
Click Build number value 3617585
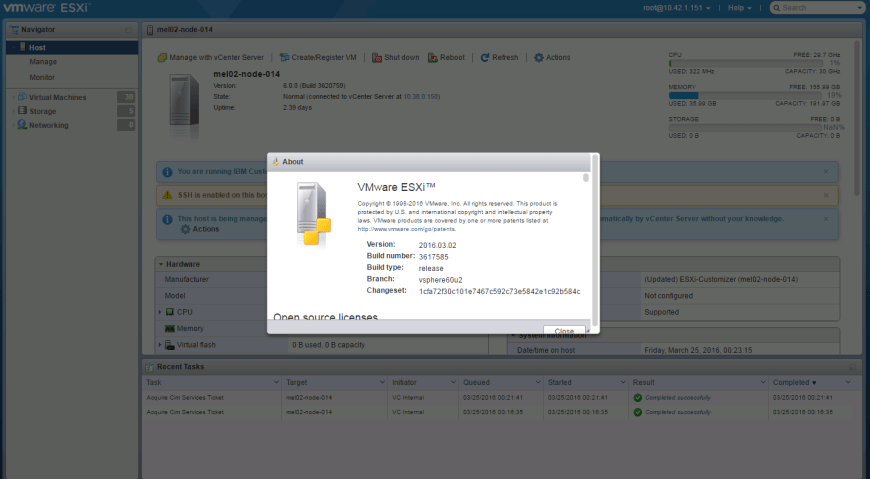(433, 257)
